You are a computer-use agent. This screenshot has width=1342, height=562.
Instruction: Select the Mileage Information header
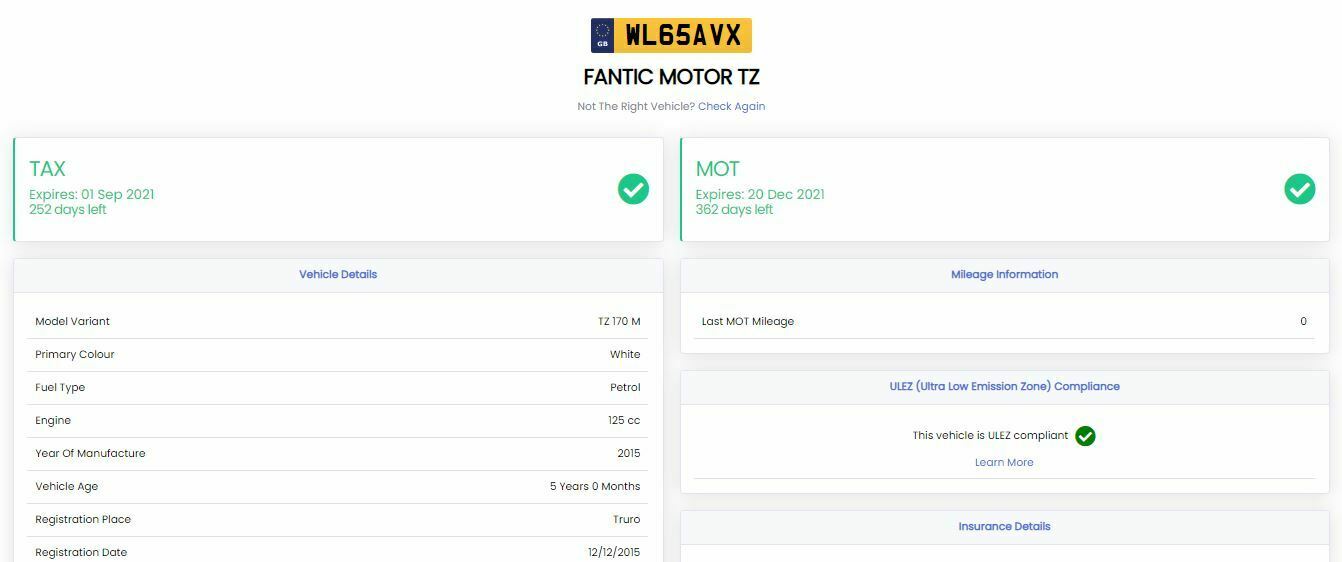pos(1004,274)
